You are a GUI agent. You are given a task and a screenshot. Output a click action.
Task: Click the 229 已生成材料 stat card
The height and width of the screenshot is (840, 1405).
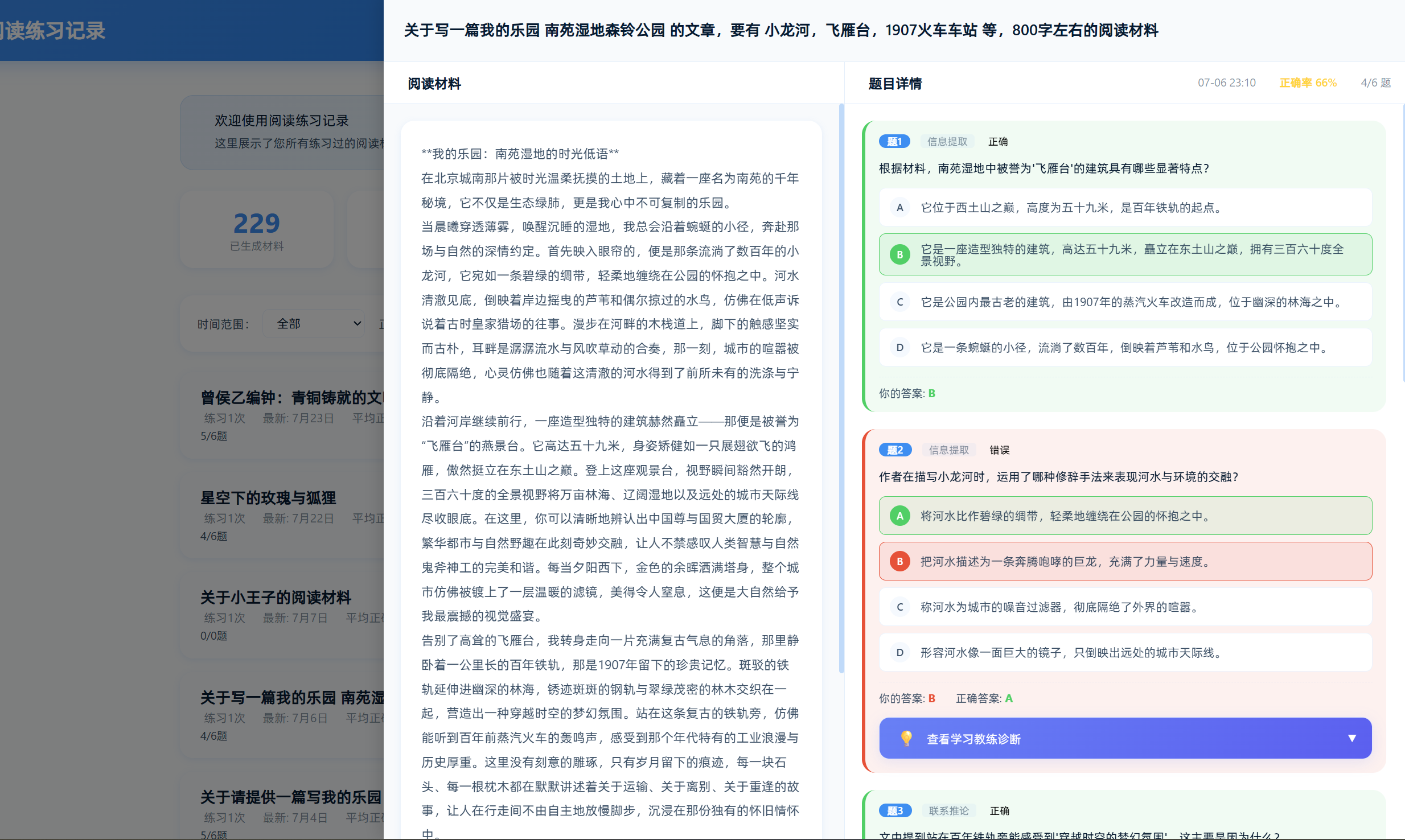click(257, 230)
